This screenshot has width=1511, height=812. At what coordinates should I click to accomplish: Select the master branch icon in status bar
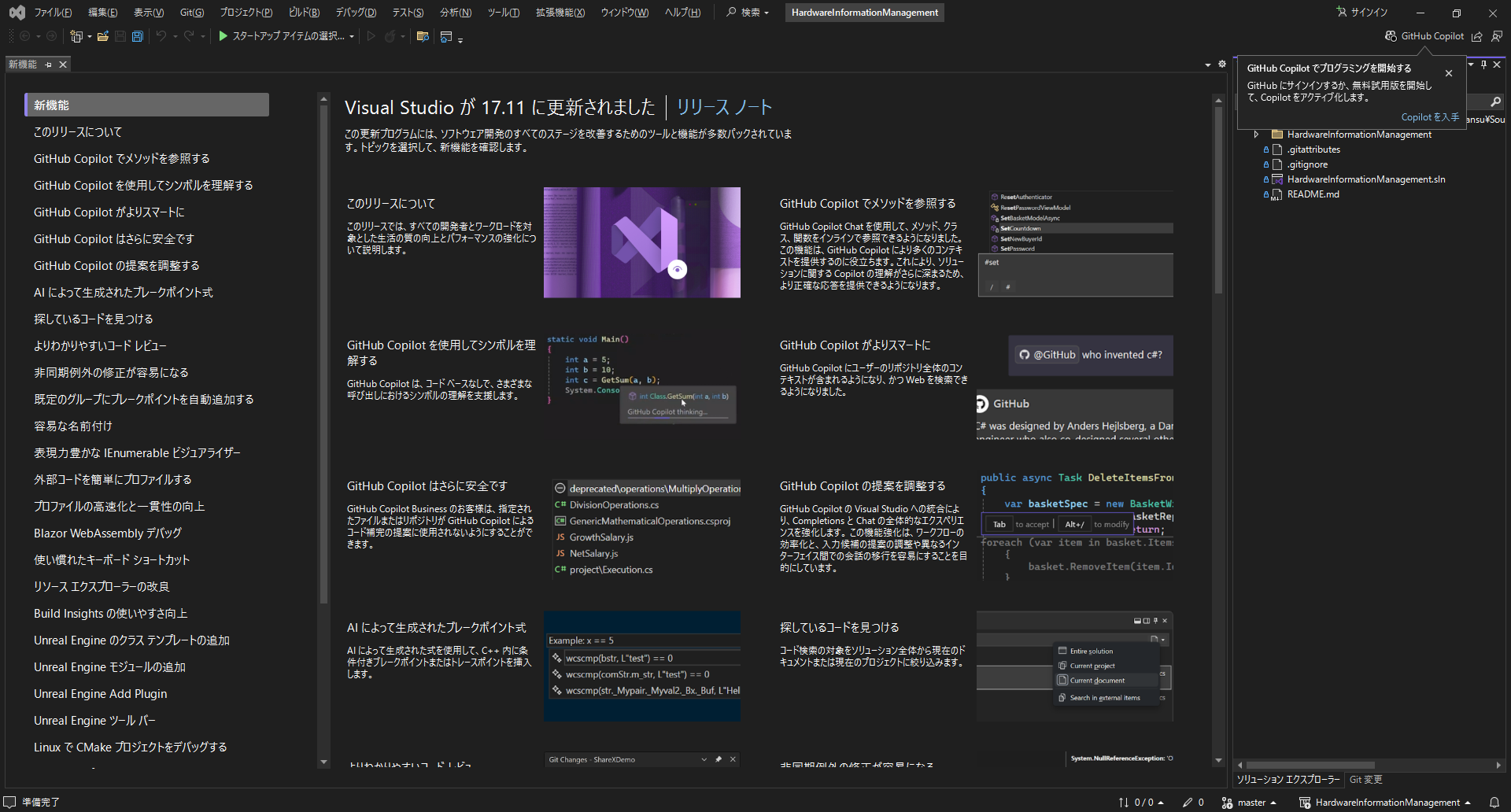(1228, 803)
